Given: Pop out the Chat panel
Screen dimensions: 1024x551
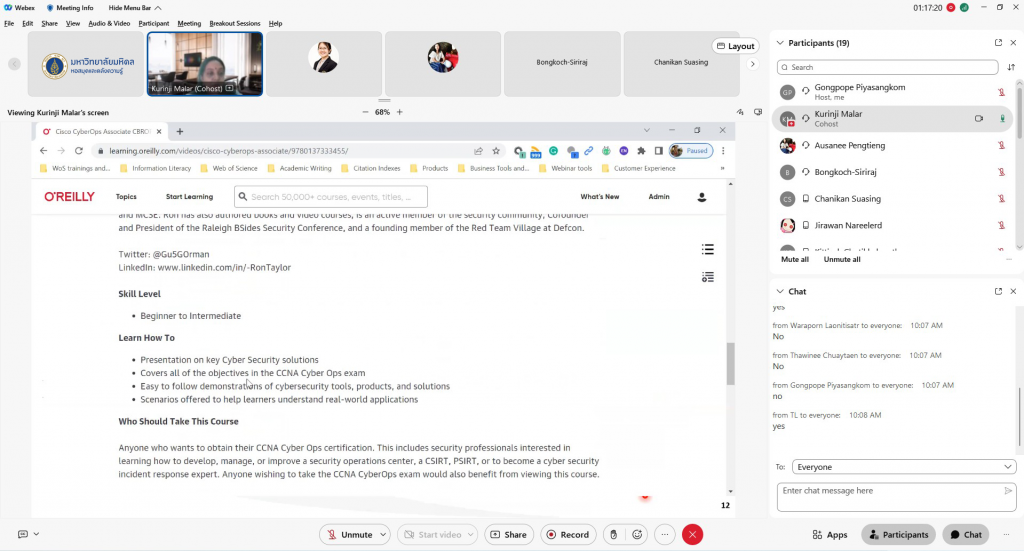Looking at the screenshot, I should (x=998, y=291).
